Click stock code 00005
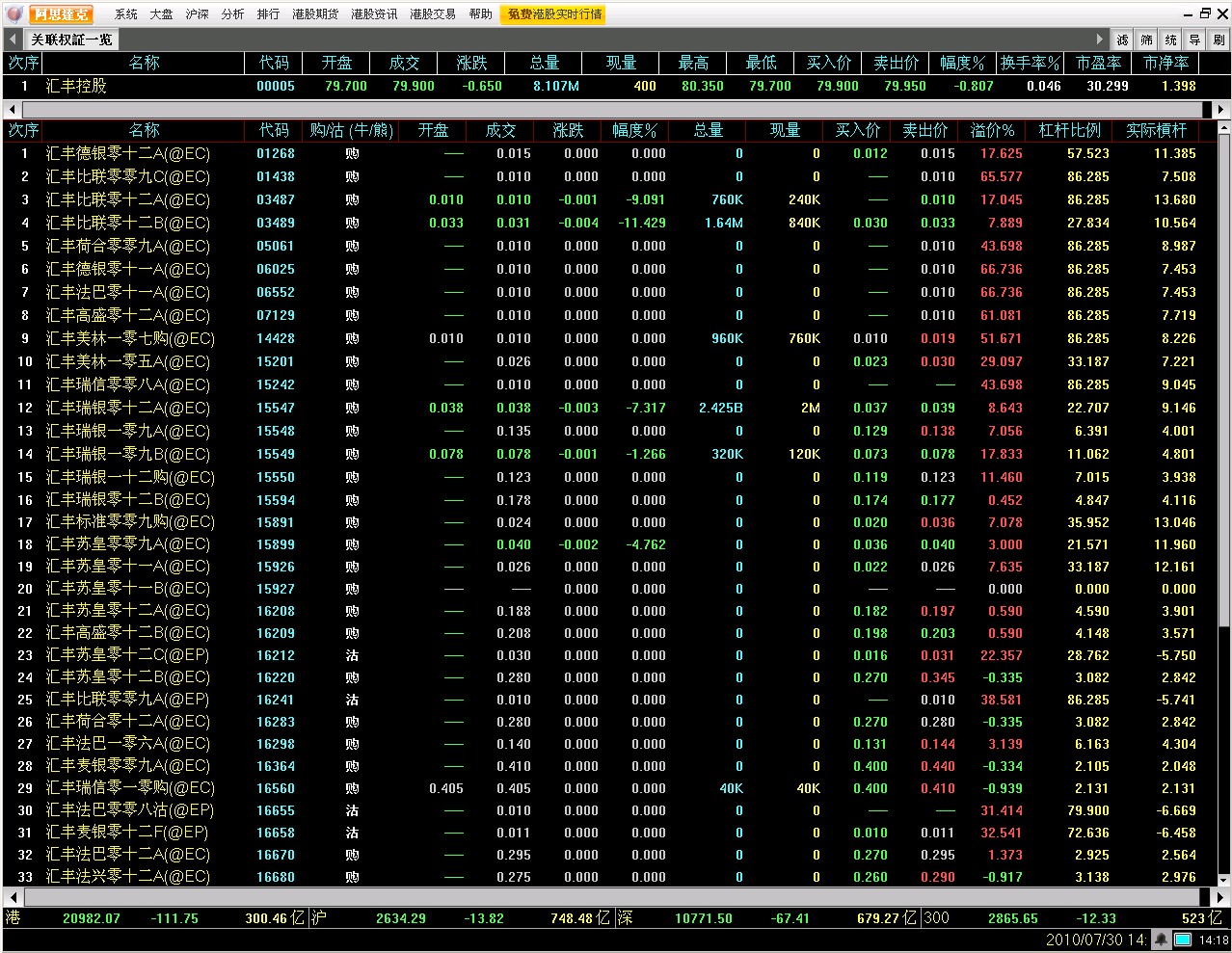The height and width of the screenshot is (953, 1232). [275, 86]
